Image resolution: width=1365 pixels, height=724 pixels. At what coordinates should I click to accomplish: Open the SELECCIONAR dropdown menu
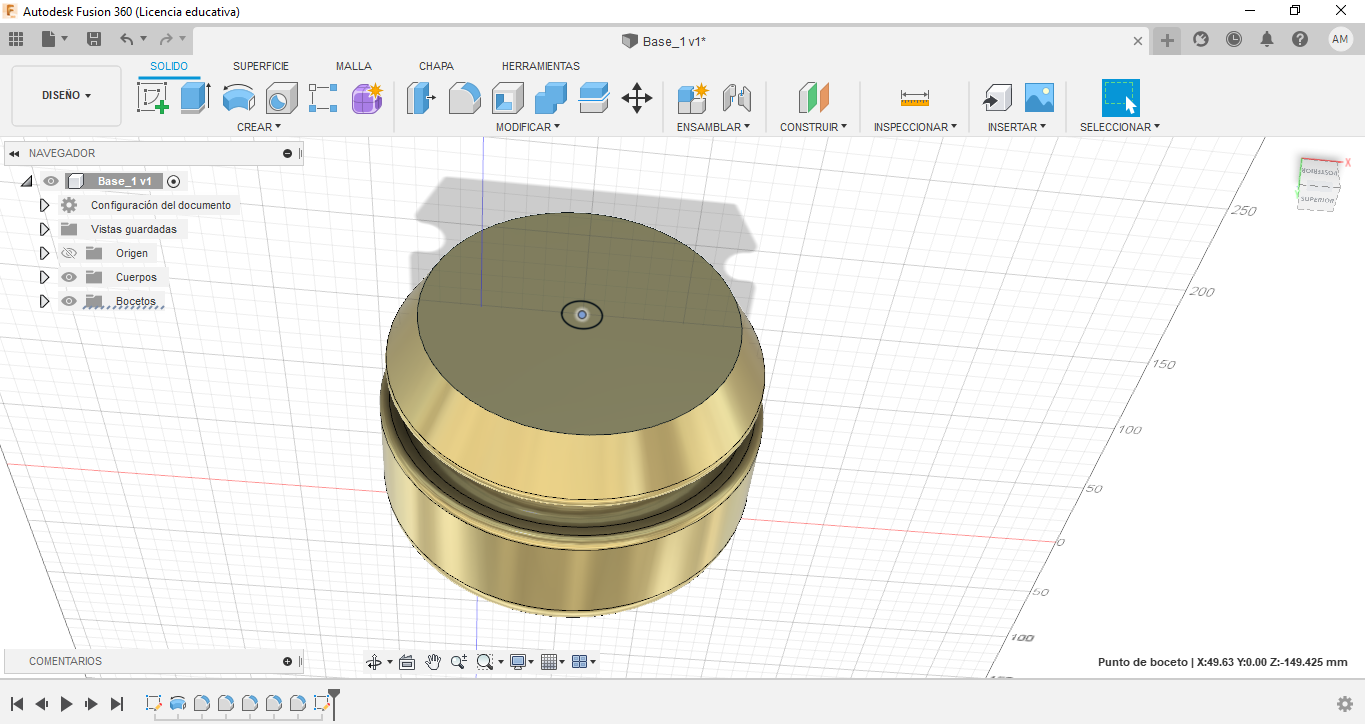[x=1120, y=127]
